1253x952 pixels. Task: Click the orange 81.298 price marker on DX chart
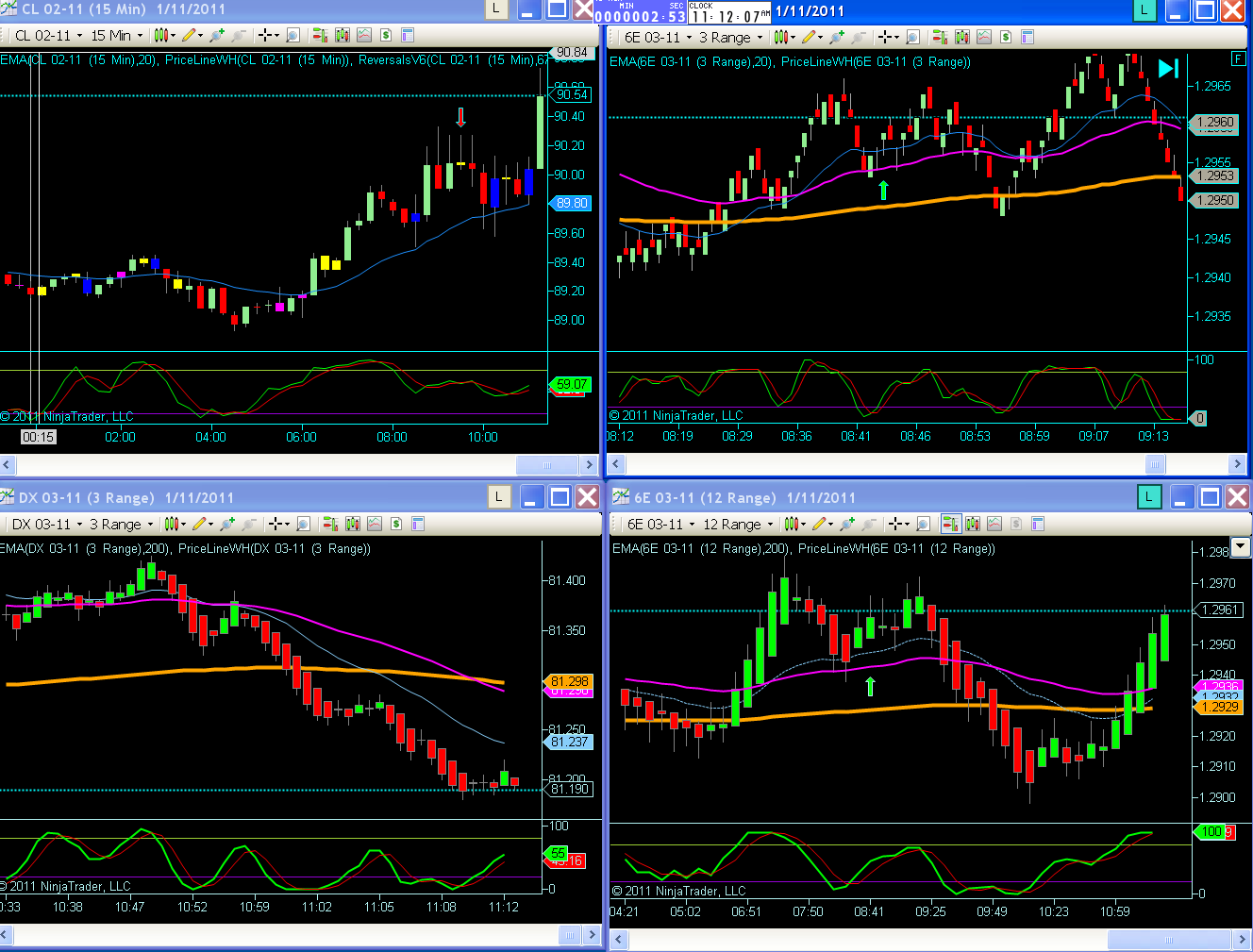(569, 681)
